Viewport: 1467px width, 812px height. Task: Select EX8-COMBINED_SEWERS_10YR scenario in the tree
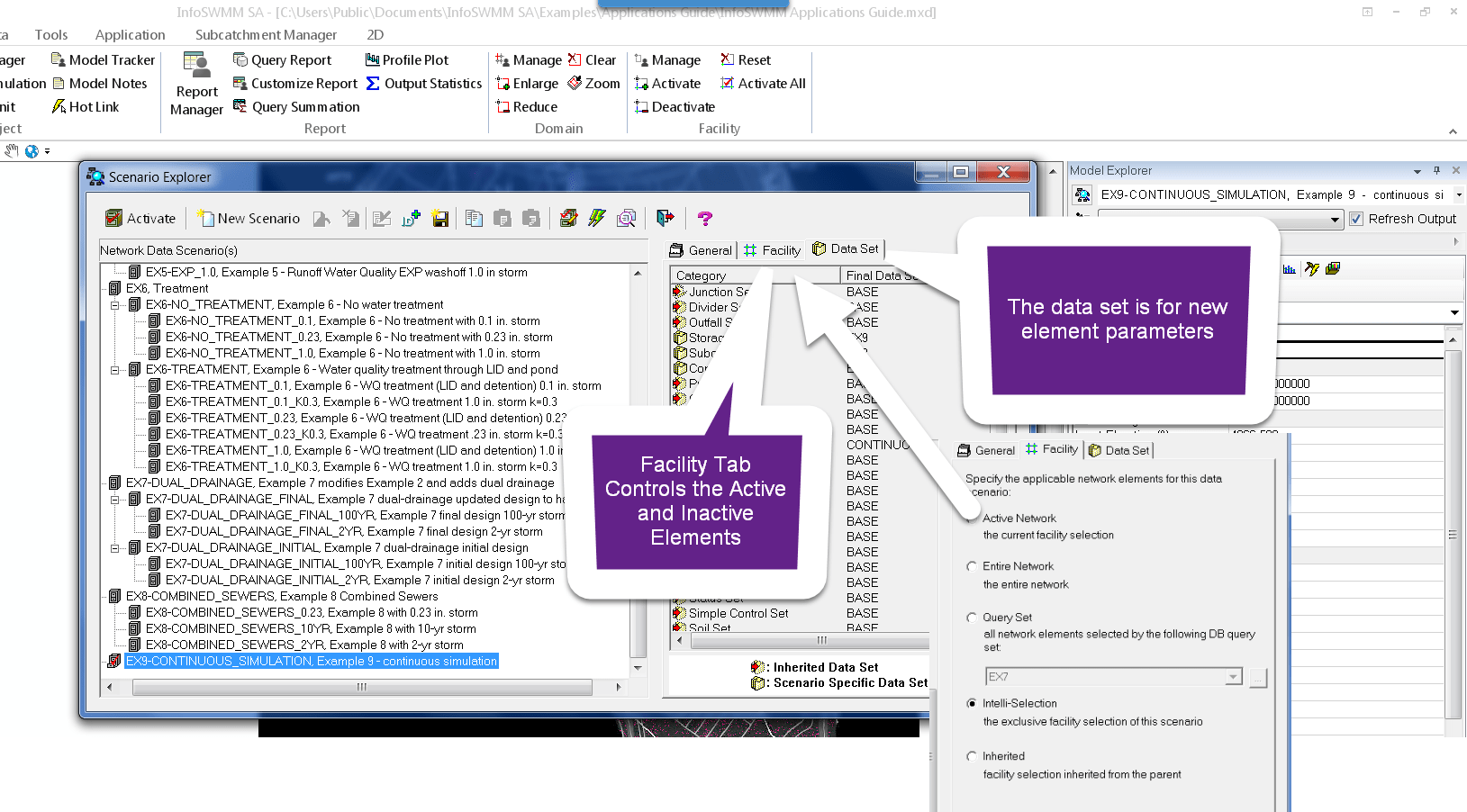click(x=311, y=628)
